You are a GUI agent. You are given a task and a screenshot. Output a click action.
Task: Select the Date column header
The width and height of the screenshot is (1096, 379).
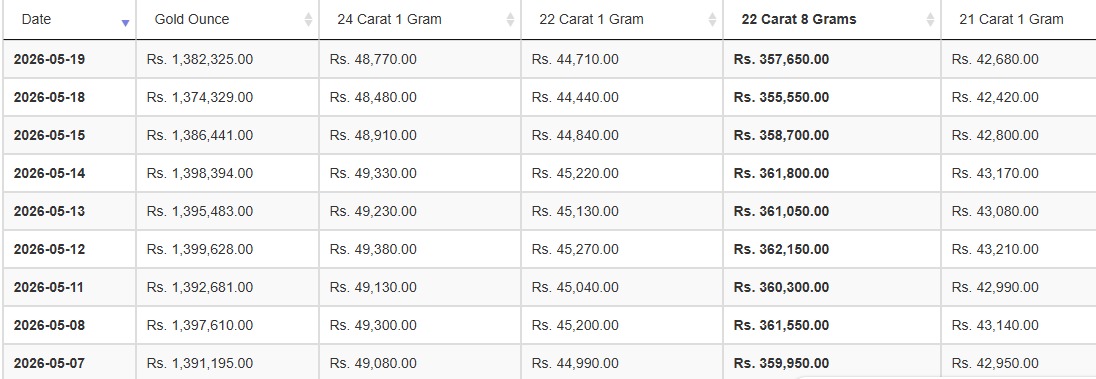tap(69, 20)
